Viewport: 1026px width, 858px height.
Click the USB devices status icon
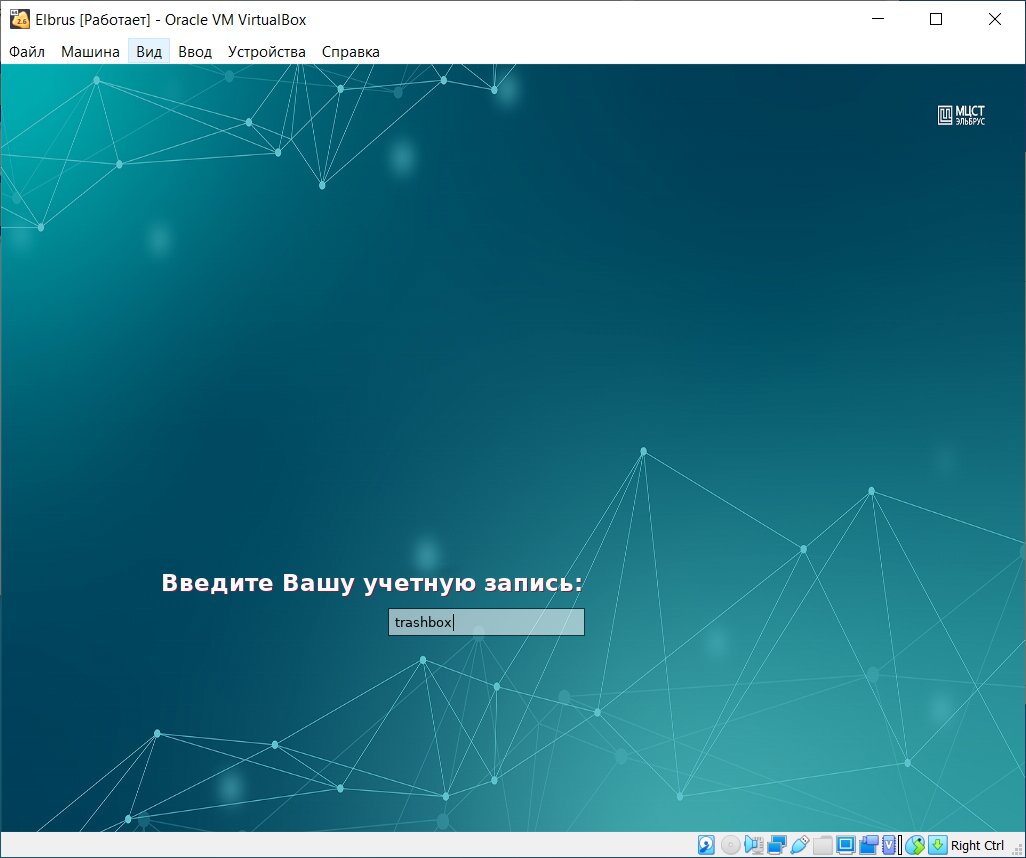[x=800, y=845]
